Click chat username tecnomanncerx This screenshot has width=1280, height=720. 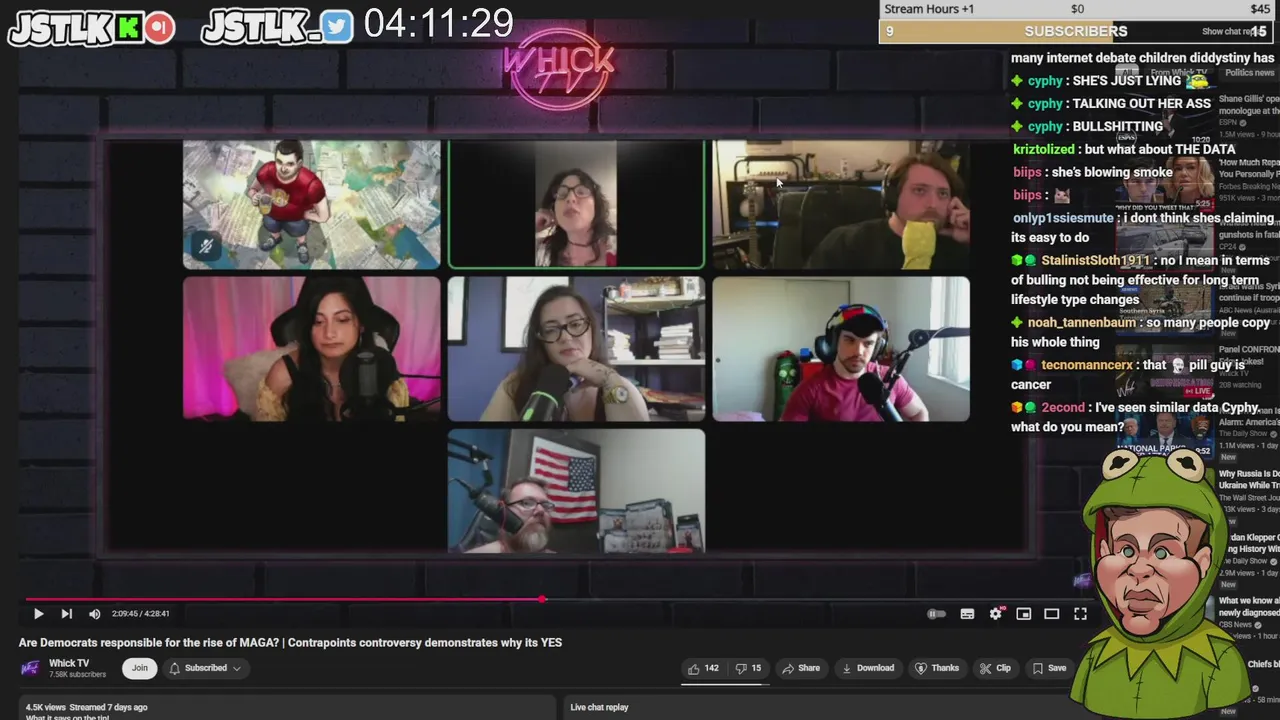[1087, 365]
